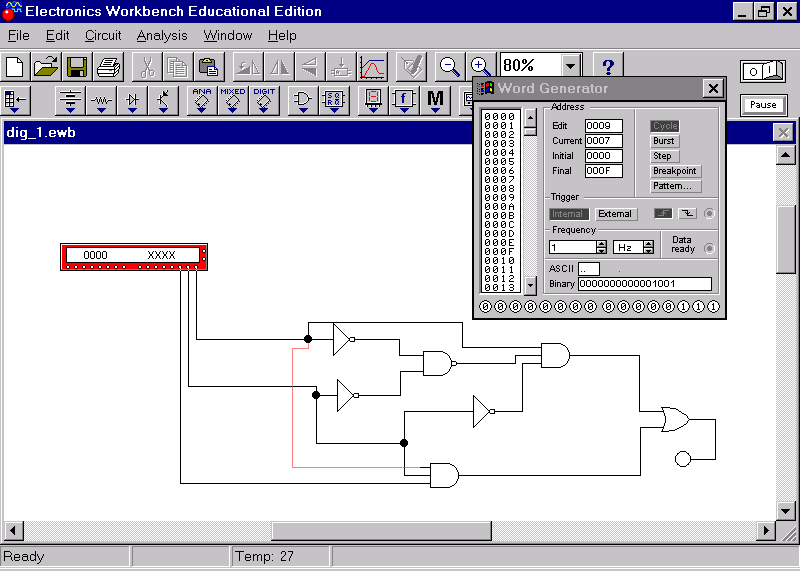Open a circuit file with the folder icon
The width and height of the screenshot is (800, 571).
(x=46, y=67)
